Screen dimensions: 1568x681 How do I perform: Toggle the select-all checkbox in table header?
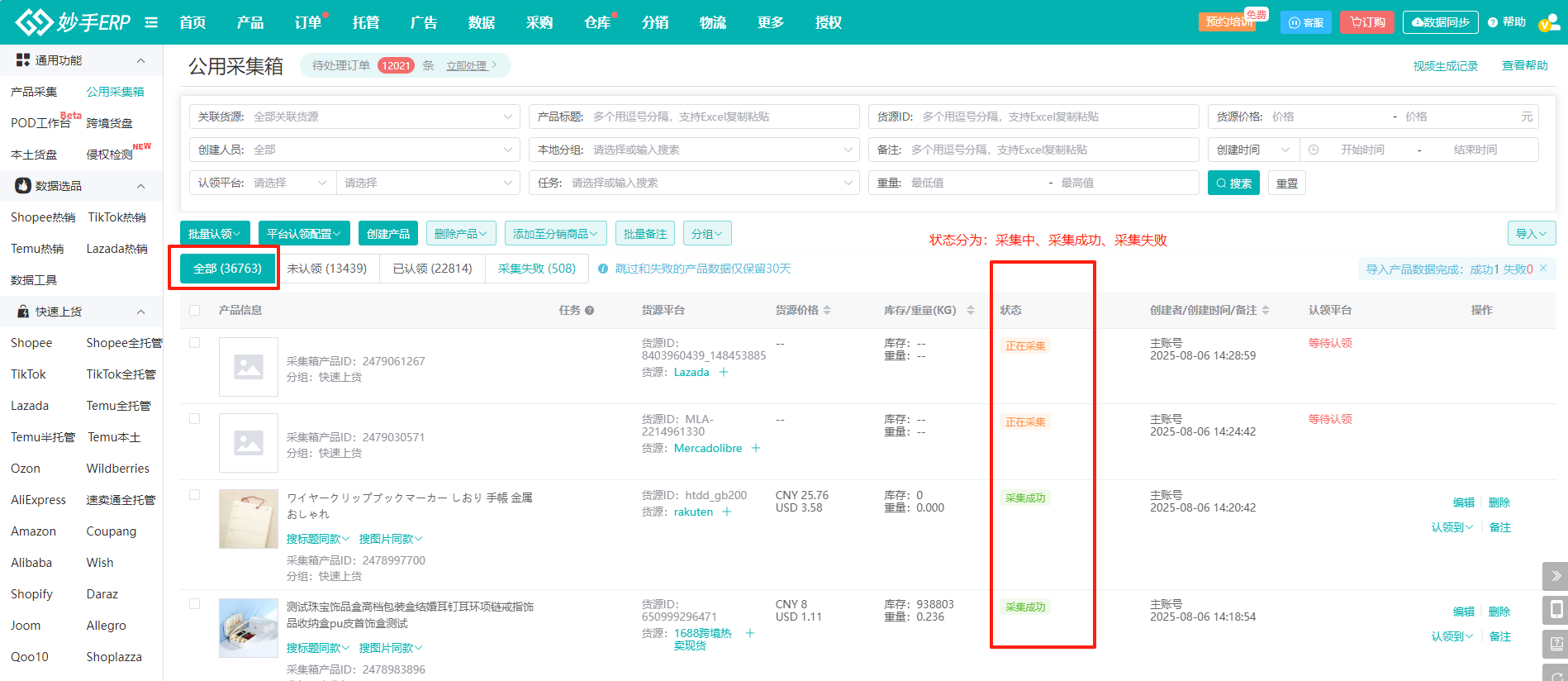click(x=195, y=310)
